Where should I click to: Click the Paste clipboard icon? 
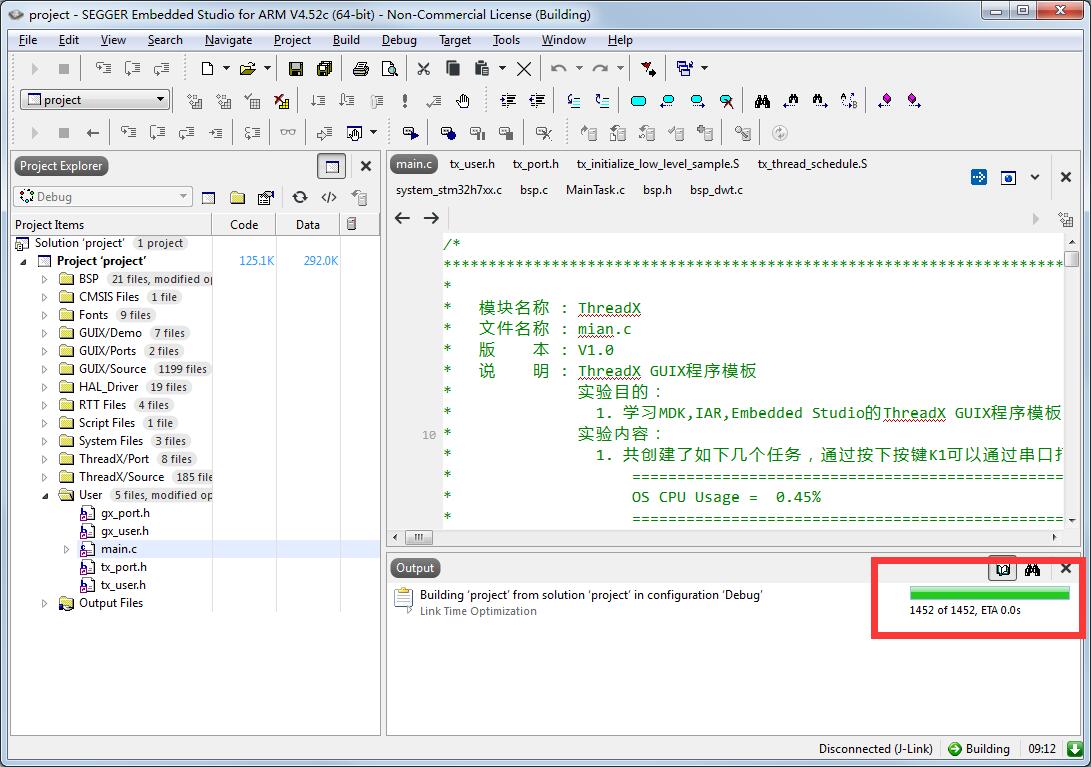[481, 68]
